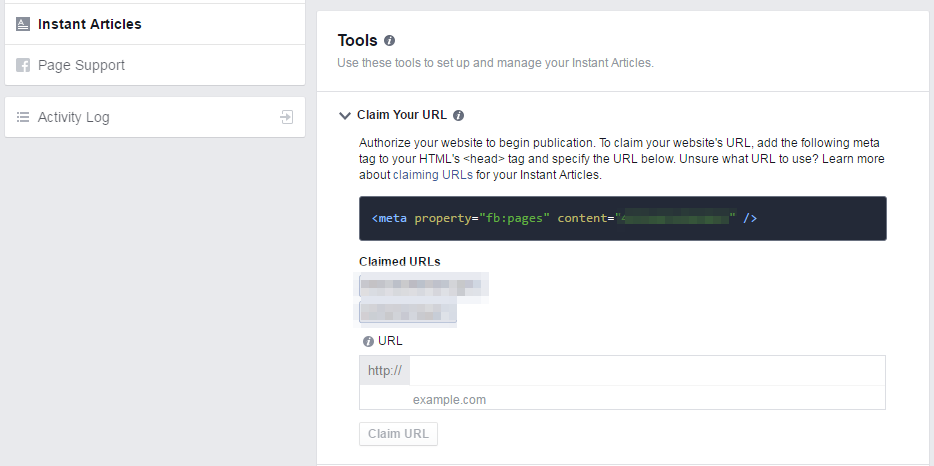
Task: Open the Page Support menu item
Action: point(155,65)
